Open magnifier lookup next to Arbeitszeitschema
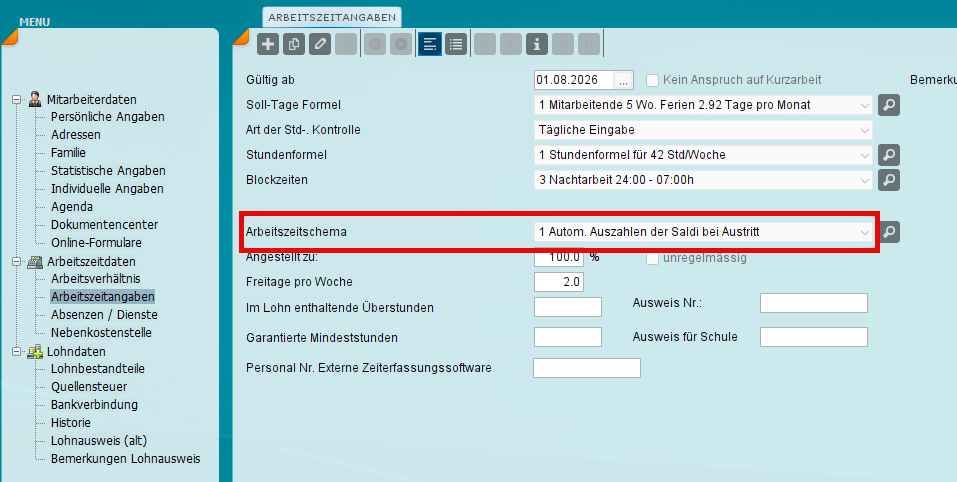 tap(889, 232)
